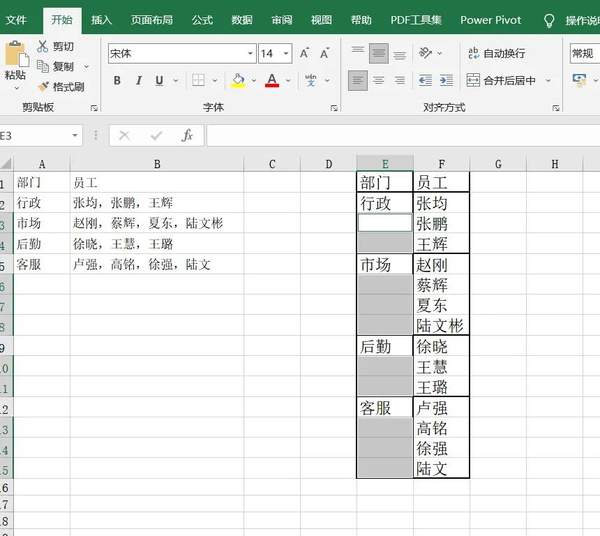Select the Format Painter brush
The width and height of the screenshot is (600, 536).
(43, 87)
